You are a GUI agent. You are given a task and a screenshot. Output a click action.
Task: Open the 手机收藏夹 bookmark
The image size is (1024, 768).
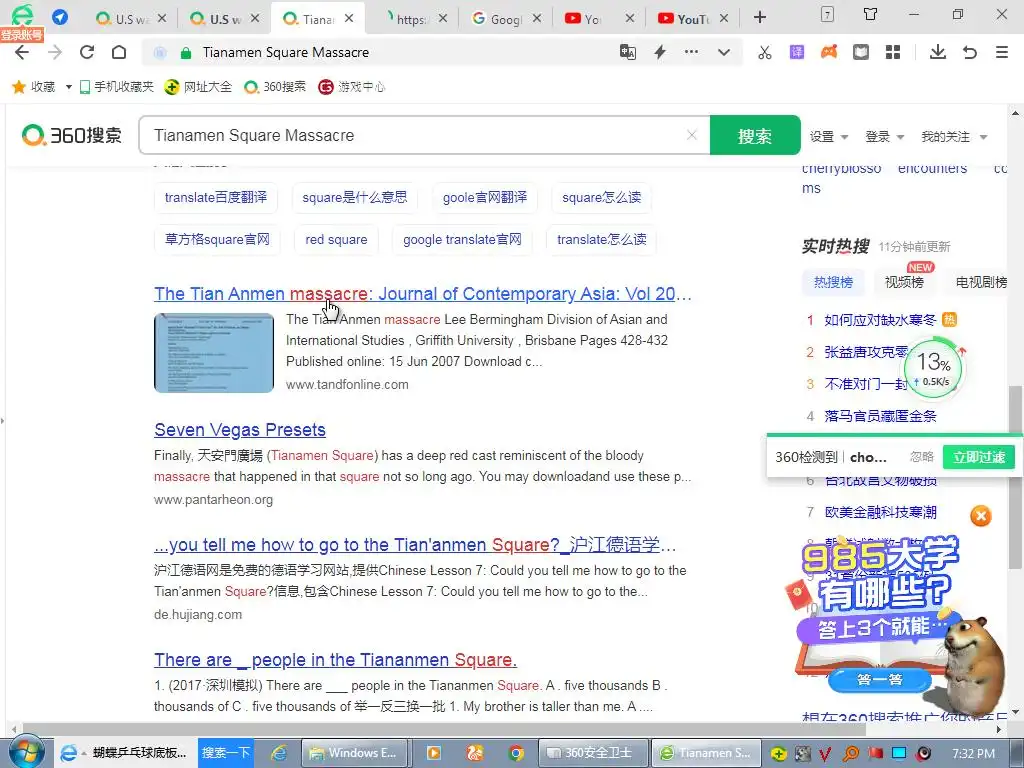[x=116, y=86]
